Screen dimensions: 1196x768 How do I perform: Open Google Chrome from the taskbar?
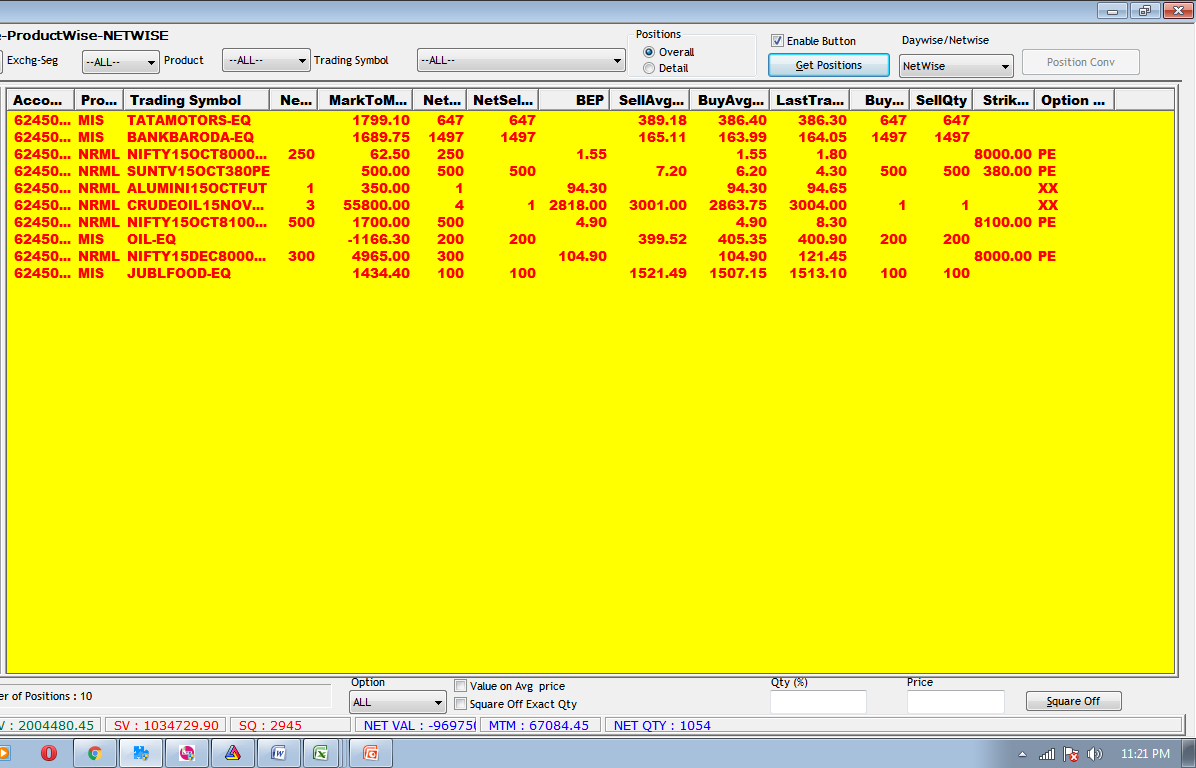click(x=95, y=754)
